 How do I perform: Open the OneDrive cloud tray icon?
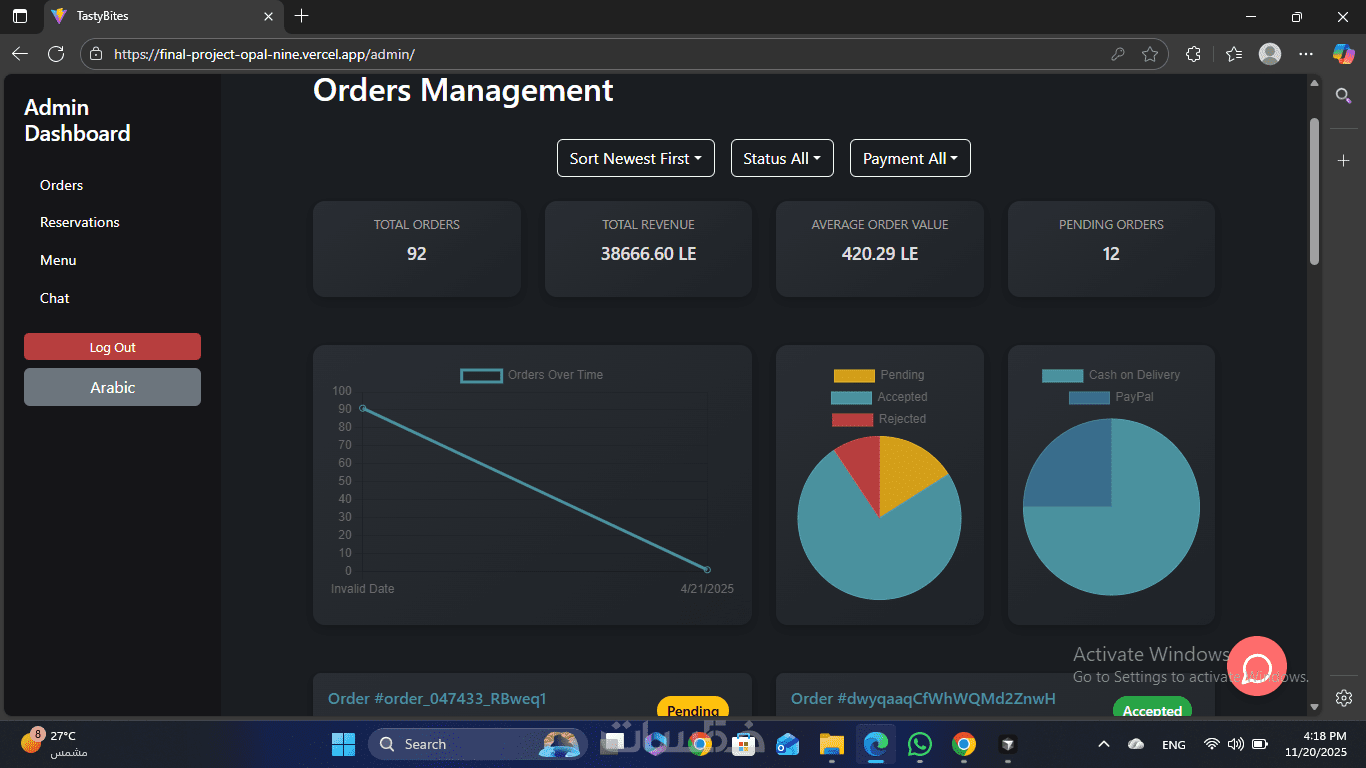1135,744
